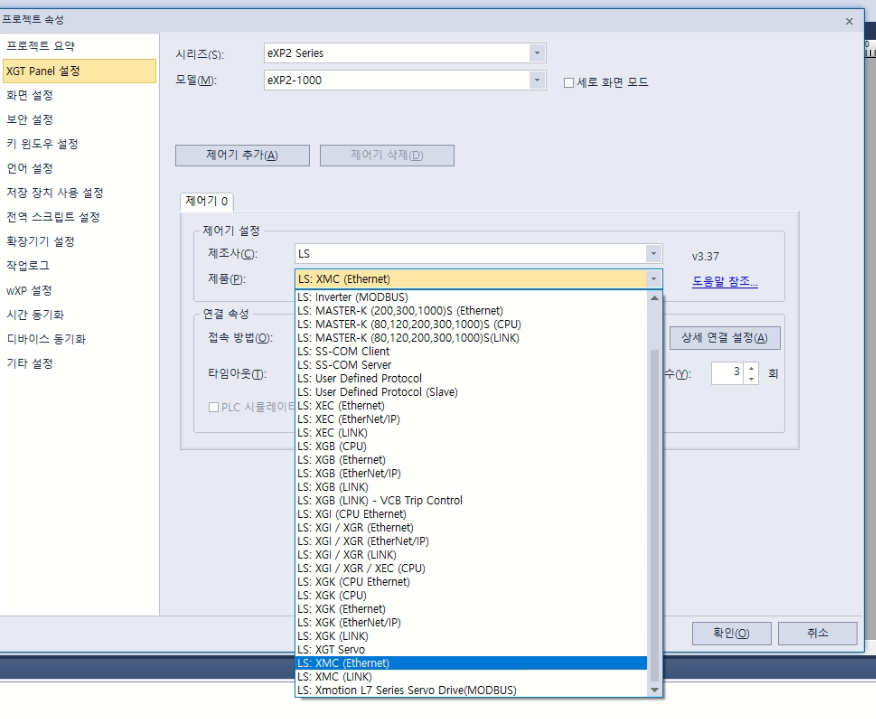Collapse the 제품 product dropdown arrow
This screenshot has width=876, height=719.
tap(653, 279)
